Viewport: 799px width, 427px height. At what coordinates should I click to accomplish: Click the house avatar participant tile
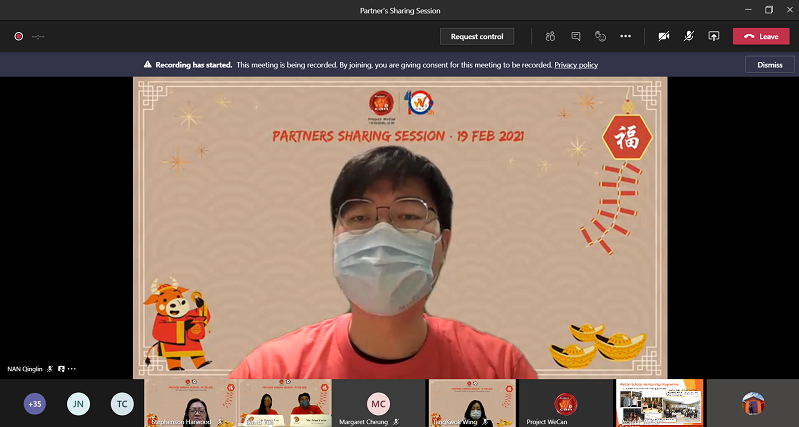point(753,403)
